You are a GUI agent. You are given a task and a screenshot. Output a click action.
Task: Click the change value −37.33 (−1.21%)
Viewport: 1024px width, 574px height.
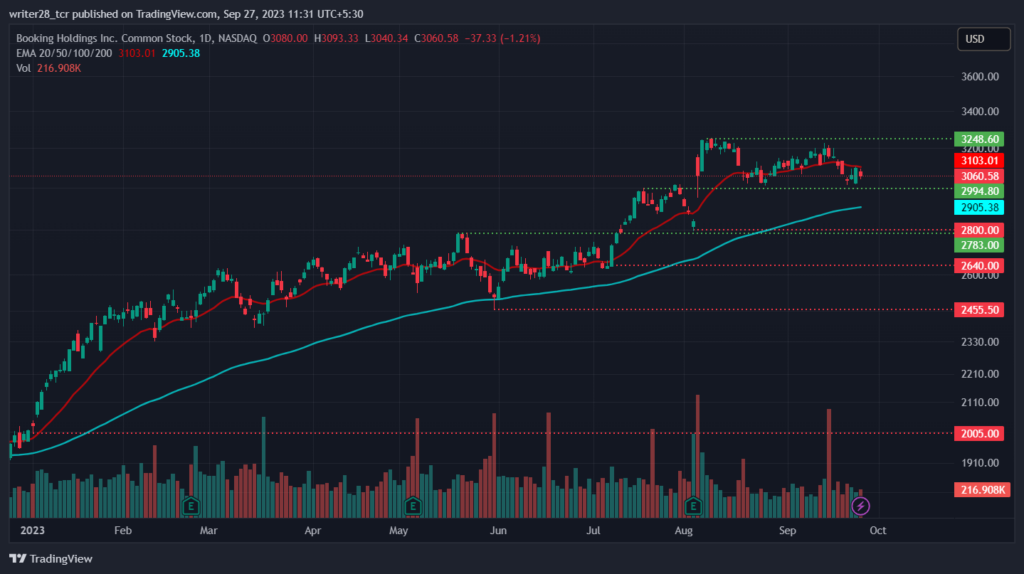pos(502,39)
